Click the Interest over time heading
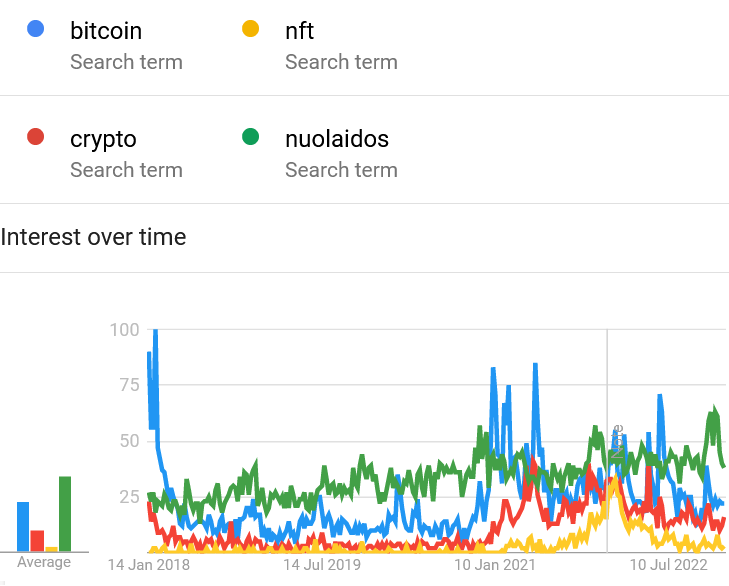Viewport: 729px width, 586px height. [93, 237]
